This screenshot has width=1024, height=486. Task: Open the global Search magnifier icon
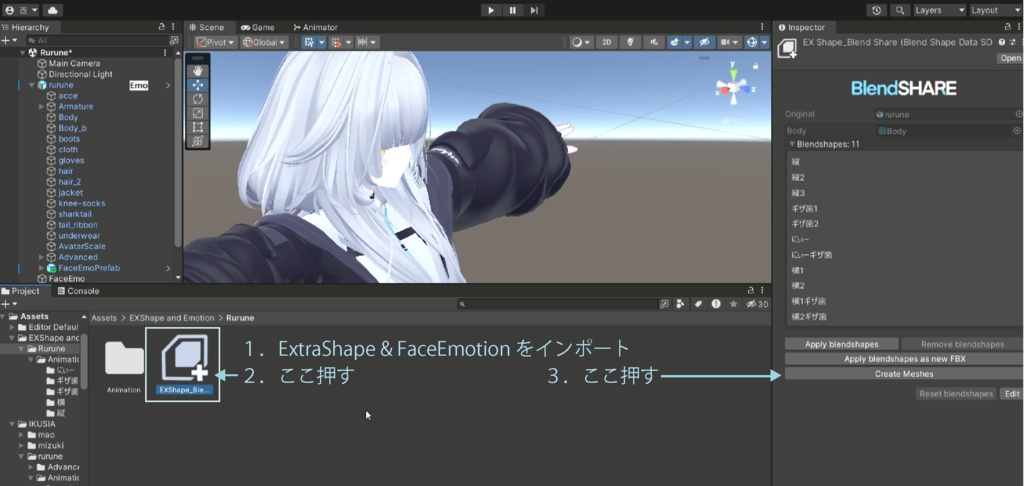click(900, 10)
